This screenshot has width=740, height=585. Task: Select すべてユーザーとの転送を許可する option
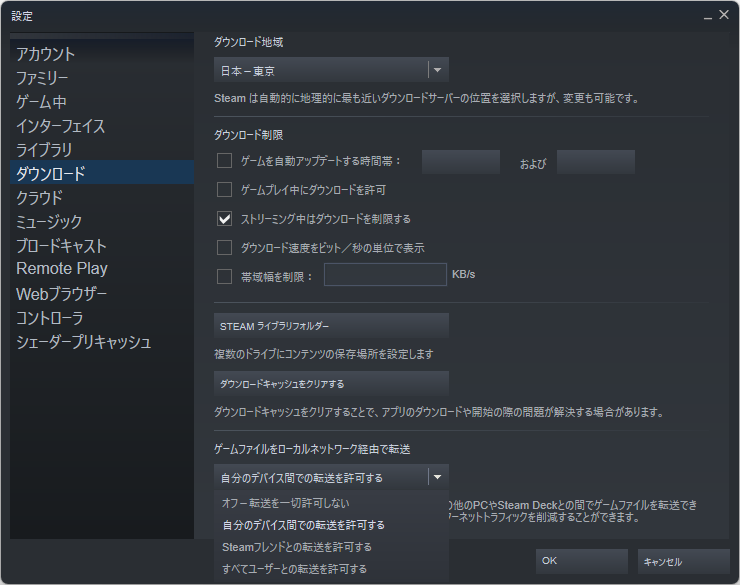click(x=331, y=569)
